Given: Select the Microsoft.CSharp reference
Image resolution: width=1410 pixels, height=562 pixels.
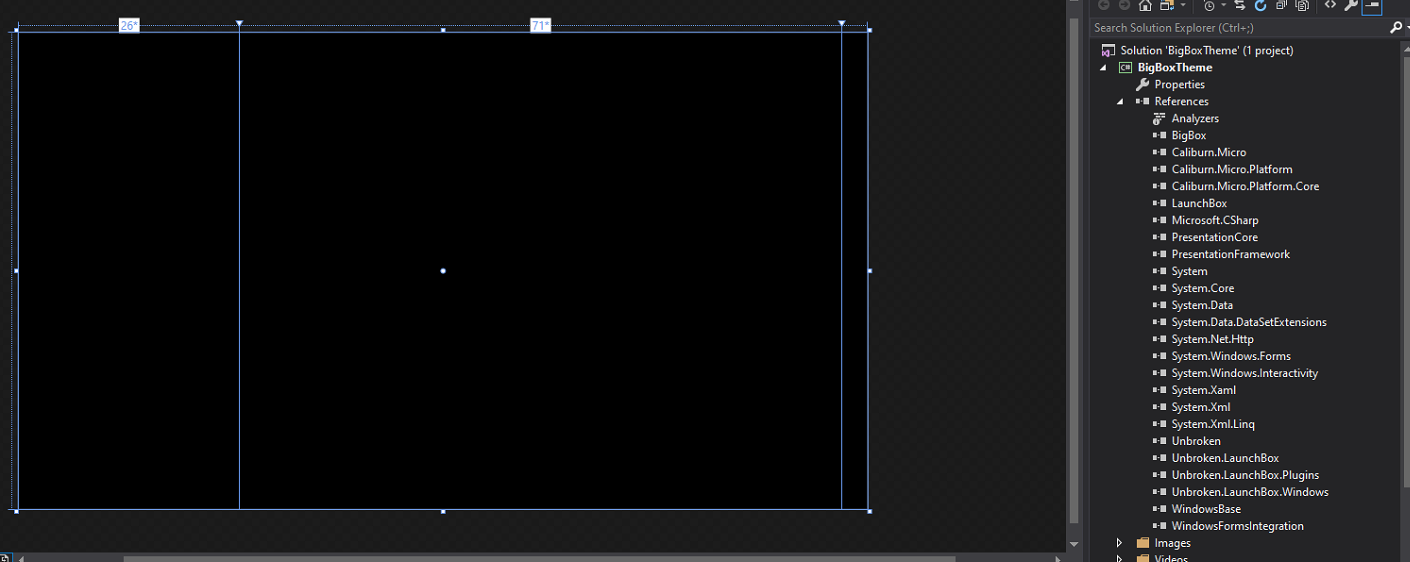Looking at the screenshot, I should pos(1215,221).
